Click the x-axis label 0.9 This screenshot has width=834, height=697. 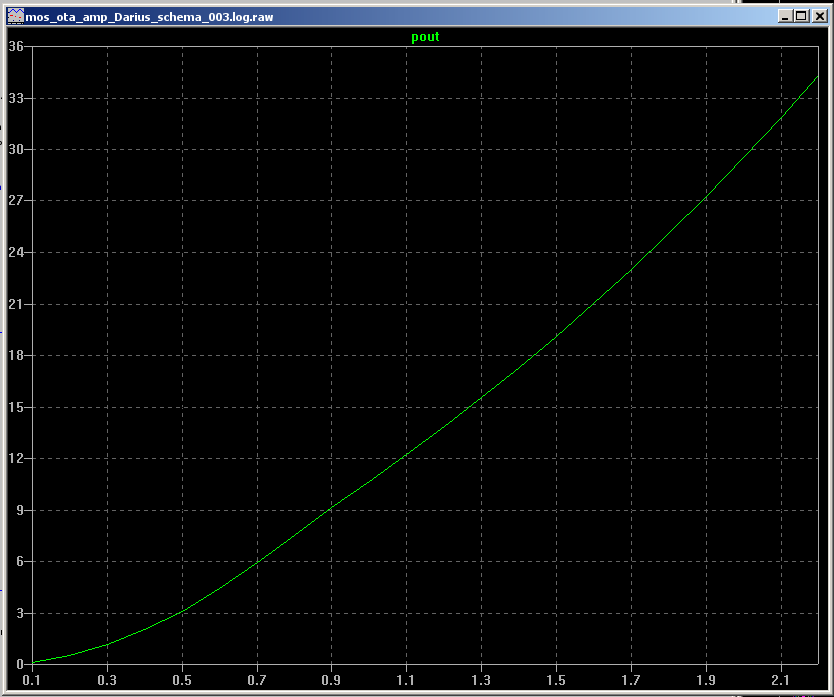[x=331, y=680]
